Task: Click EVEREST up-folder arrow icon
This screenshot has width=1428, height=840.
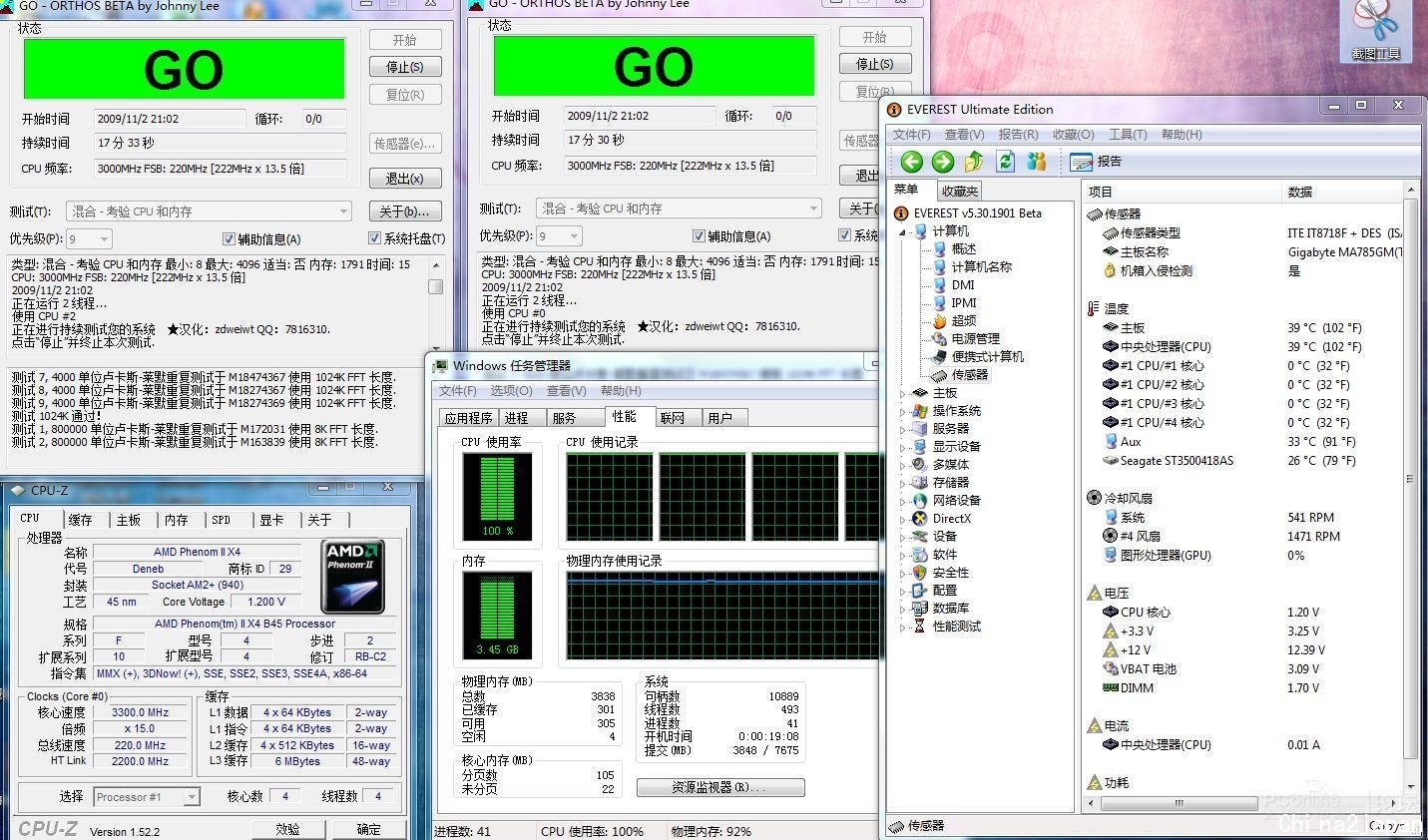Action: (974, 162)
